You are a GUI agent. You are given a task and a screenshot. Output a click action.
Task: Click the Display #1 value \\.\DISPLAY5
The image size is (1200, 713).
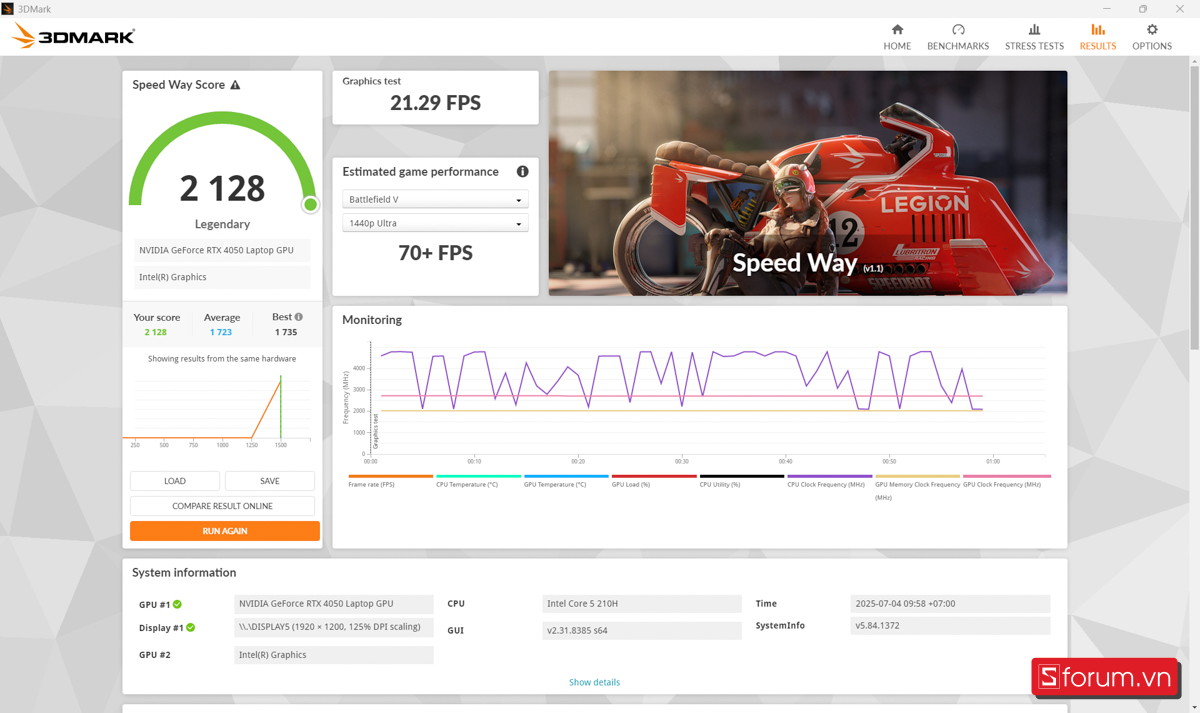334,628
